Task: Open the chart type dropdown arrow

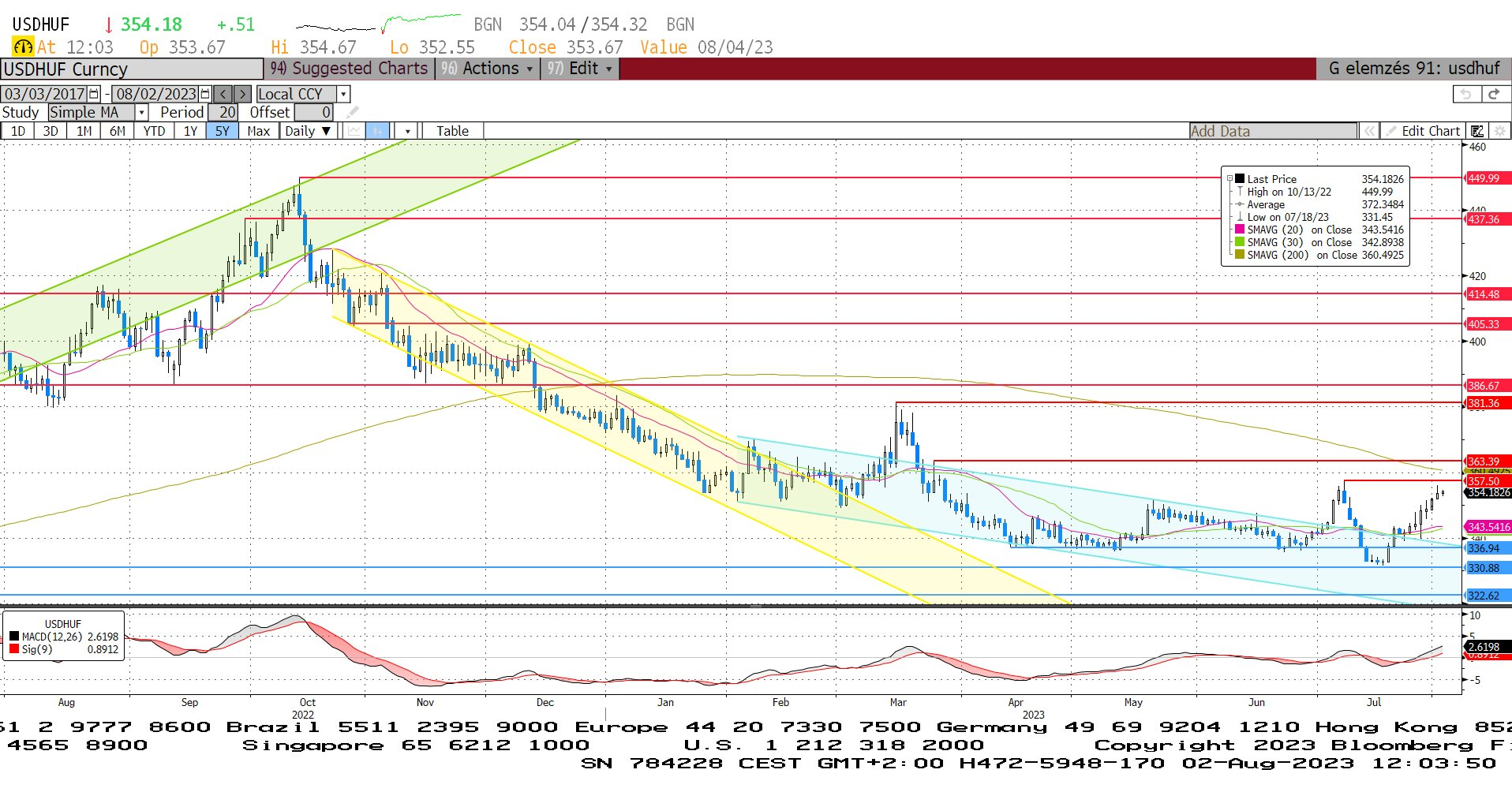Action: pos(407,131)
